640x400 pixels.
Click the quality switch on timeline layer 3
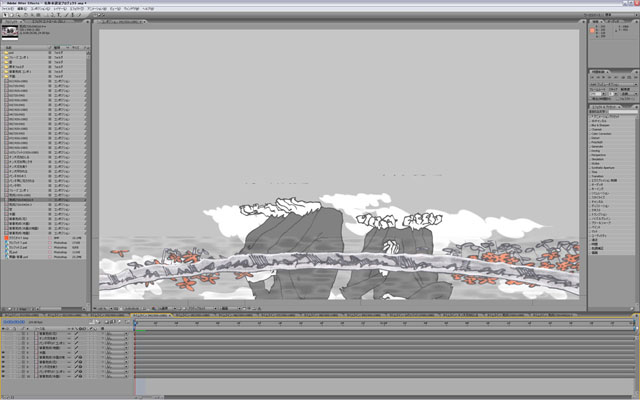(76, 343)
